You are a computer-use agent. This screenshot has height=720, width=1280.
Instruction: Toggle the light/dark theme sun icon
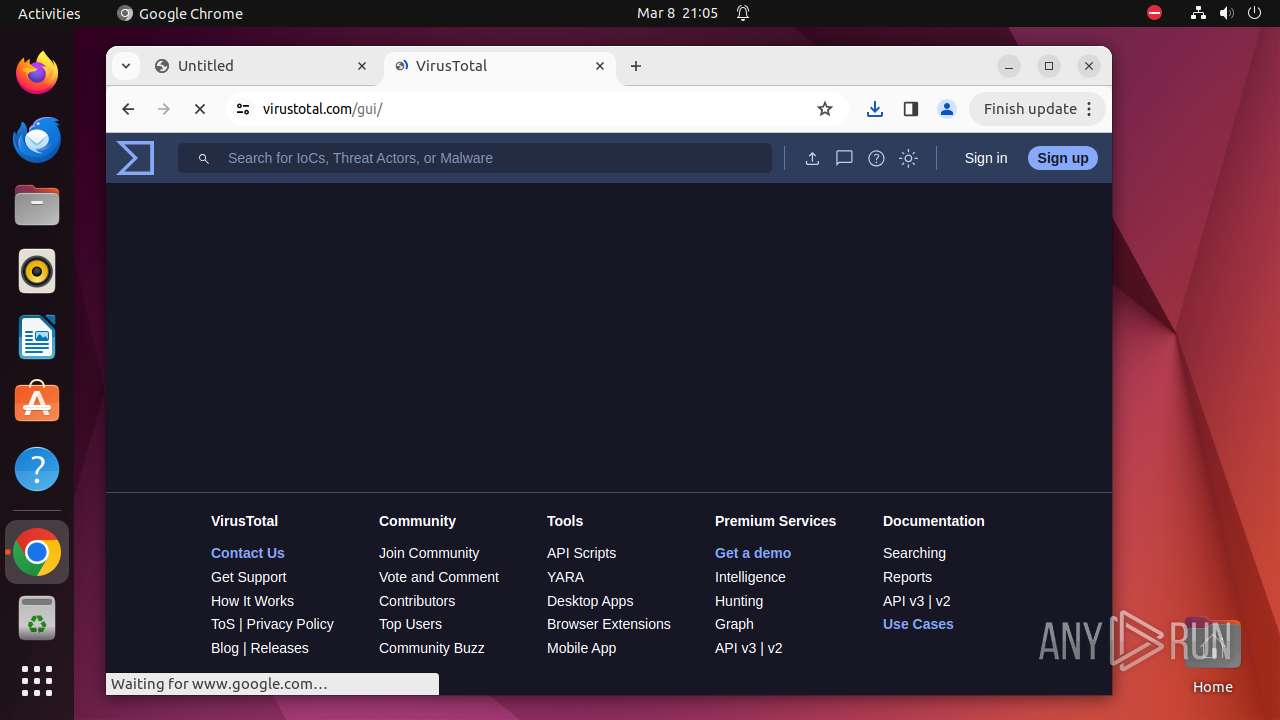click(908, 158)
